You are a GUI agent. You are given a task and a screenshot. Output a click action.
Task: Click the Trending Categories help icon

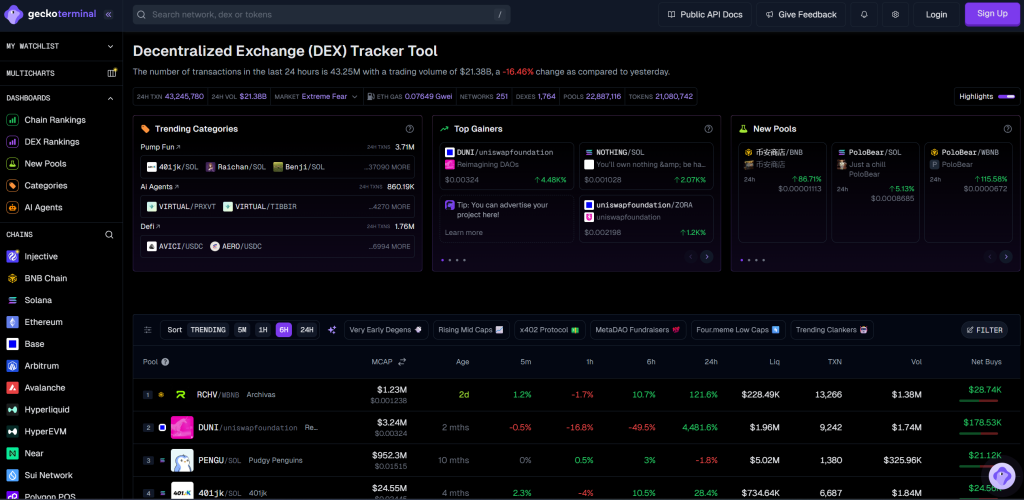point(409,129)
